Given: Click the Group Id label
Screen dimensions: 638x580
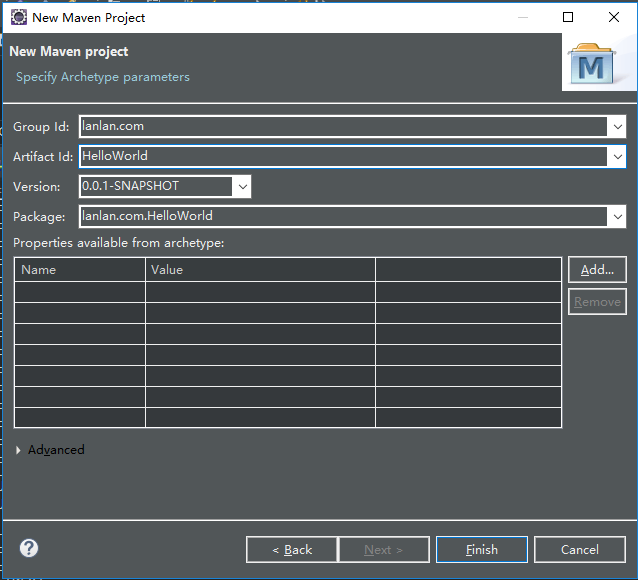Looking at the screenshot, I should 41,127.
